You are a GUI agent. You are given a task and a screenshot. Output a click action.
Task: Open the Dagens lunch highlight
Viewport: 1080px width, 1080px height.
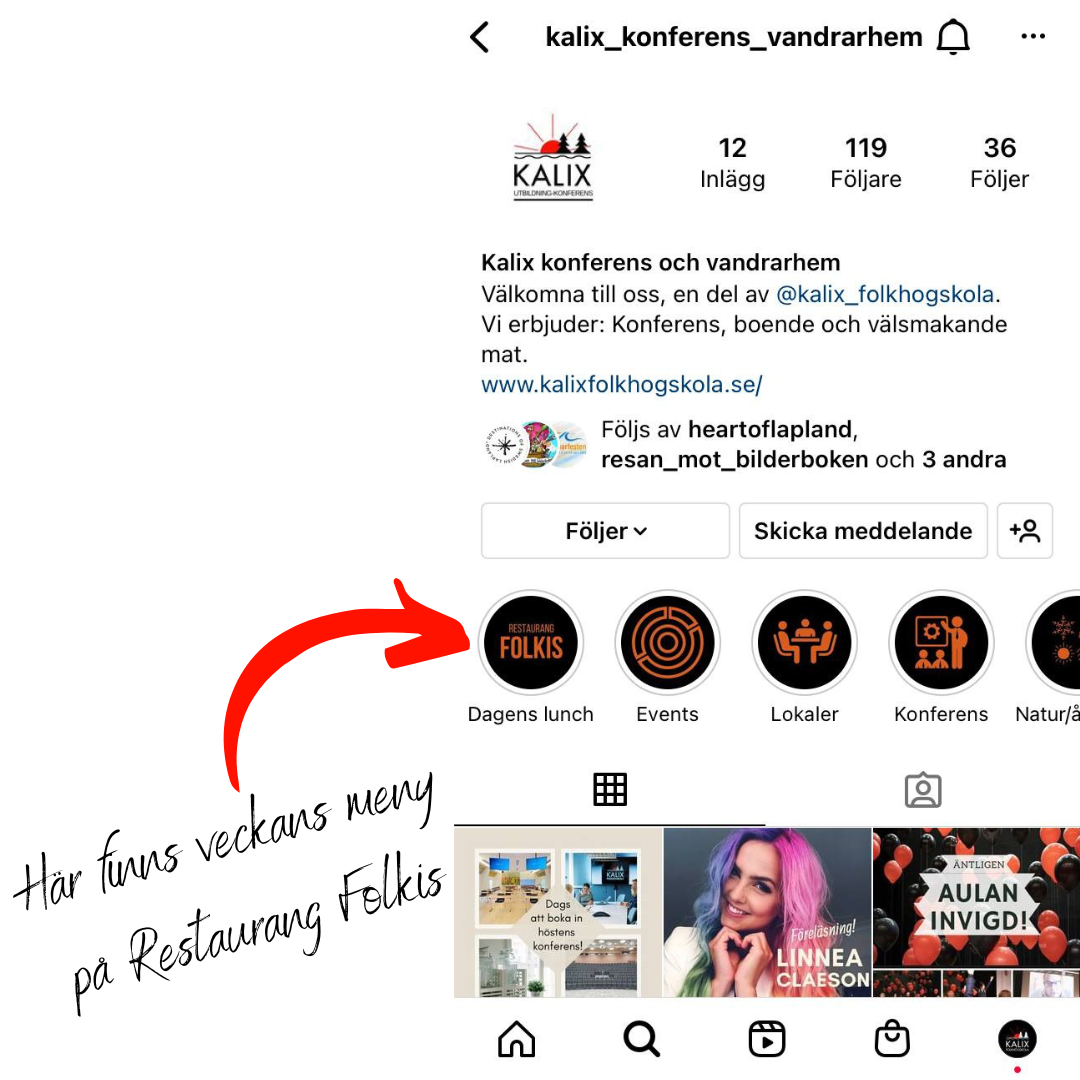click(x=530, y=643)
